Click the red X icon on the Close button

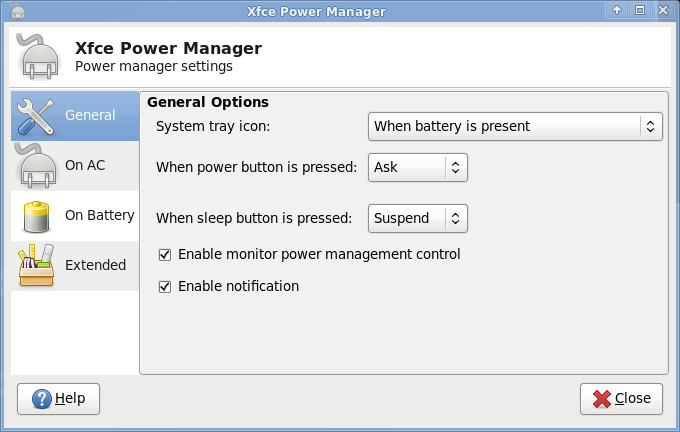pyautogui.click(x=602, y=399)
